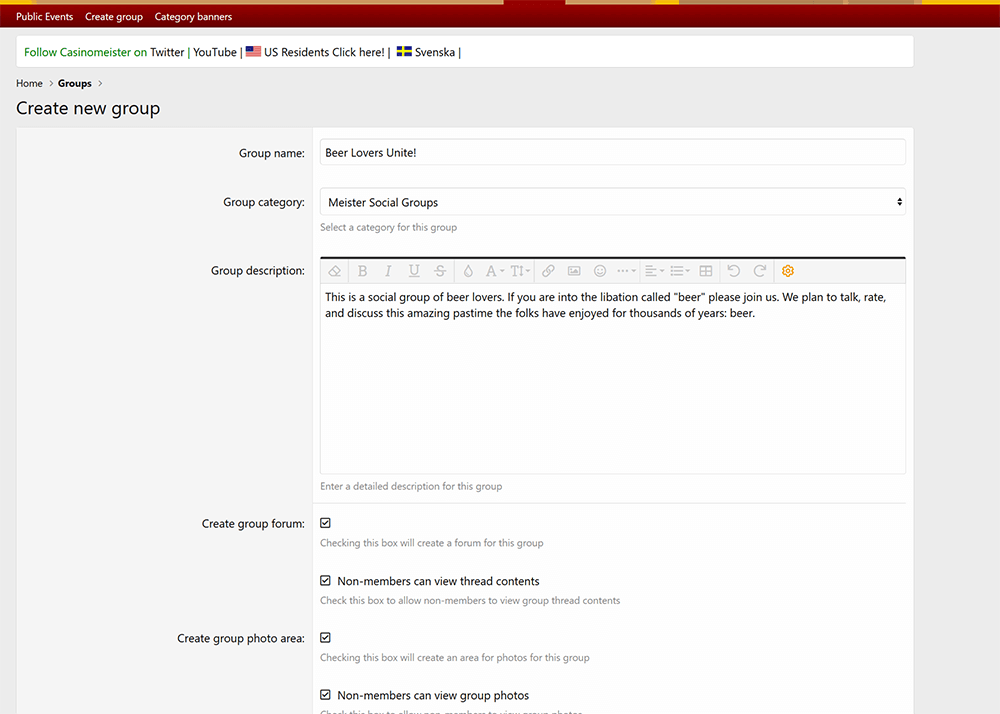Open the font family dropdown
Viewport: 1000px width, 714px height.
coord(494,271)
